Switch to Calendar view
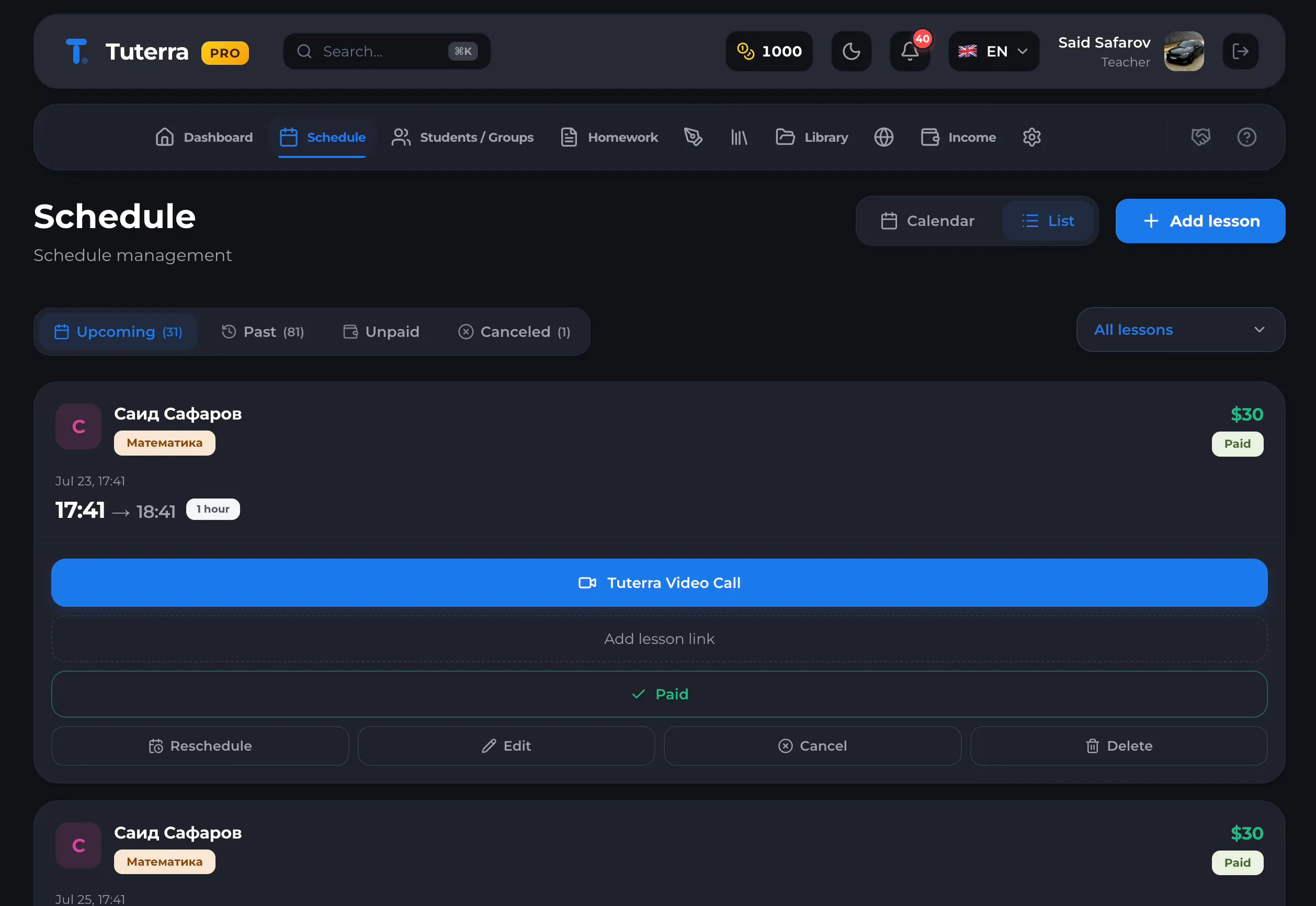 click(928, 221)
